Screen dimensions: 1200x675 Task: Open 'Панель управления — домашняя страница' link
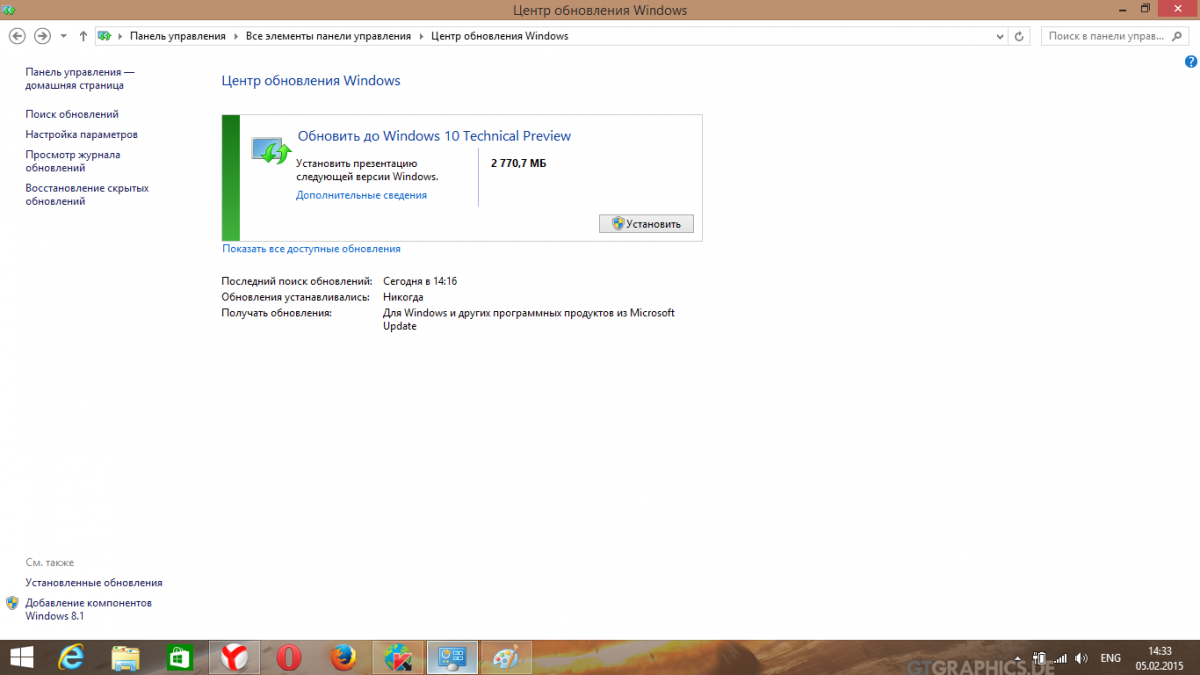click(80, 79)
